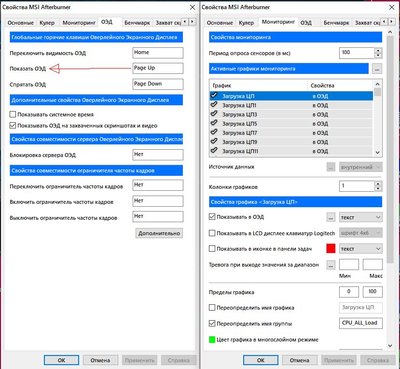Viewport: 400px width, 369px height.
Task: Click the checkmark icon next to Загрузка ЦП1
Action: (x=214, y=105)
